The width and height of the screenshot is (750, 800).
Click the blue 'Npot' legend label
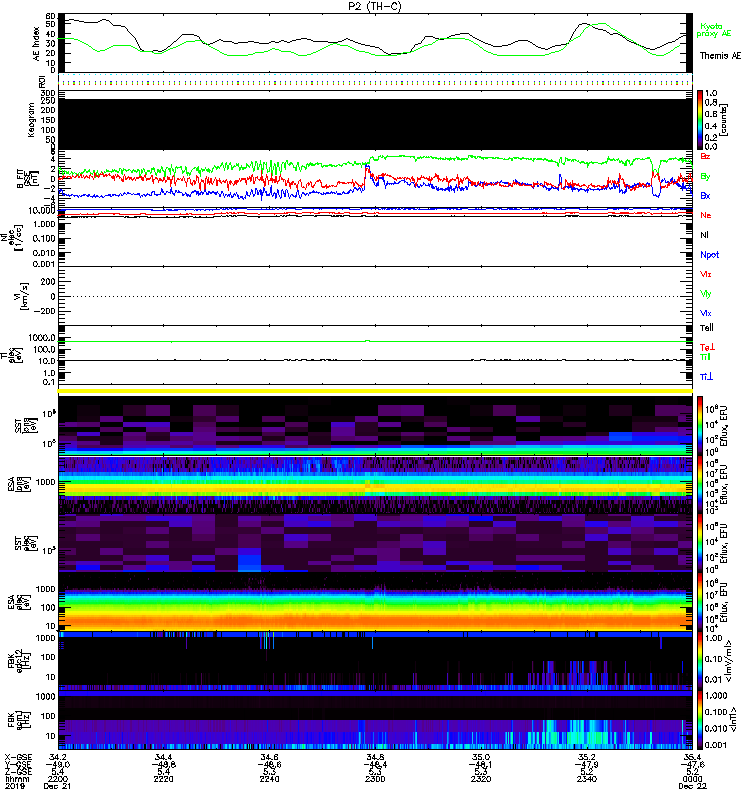[x=710, y=255]
